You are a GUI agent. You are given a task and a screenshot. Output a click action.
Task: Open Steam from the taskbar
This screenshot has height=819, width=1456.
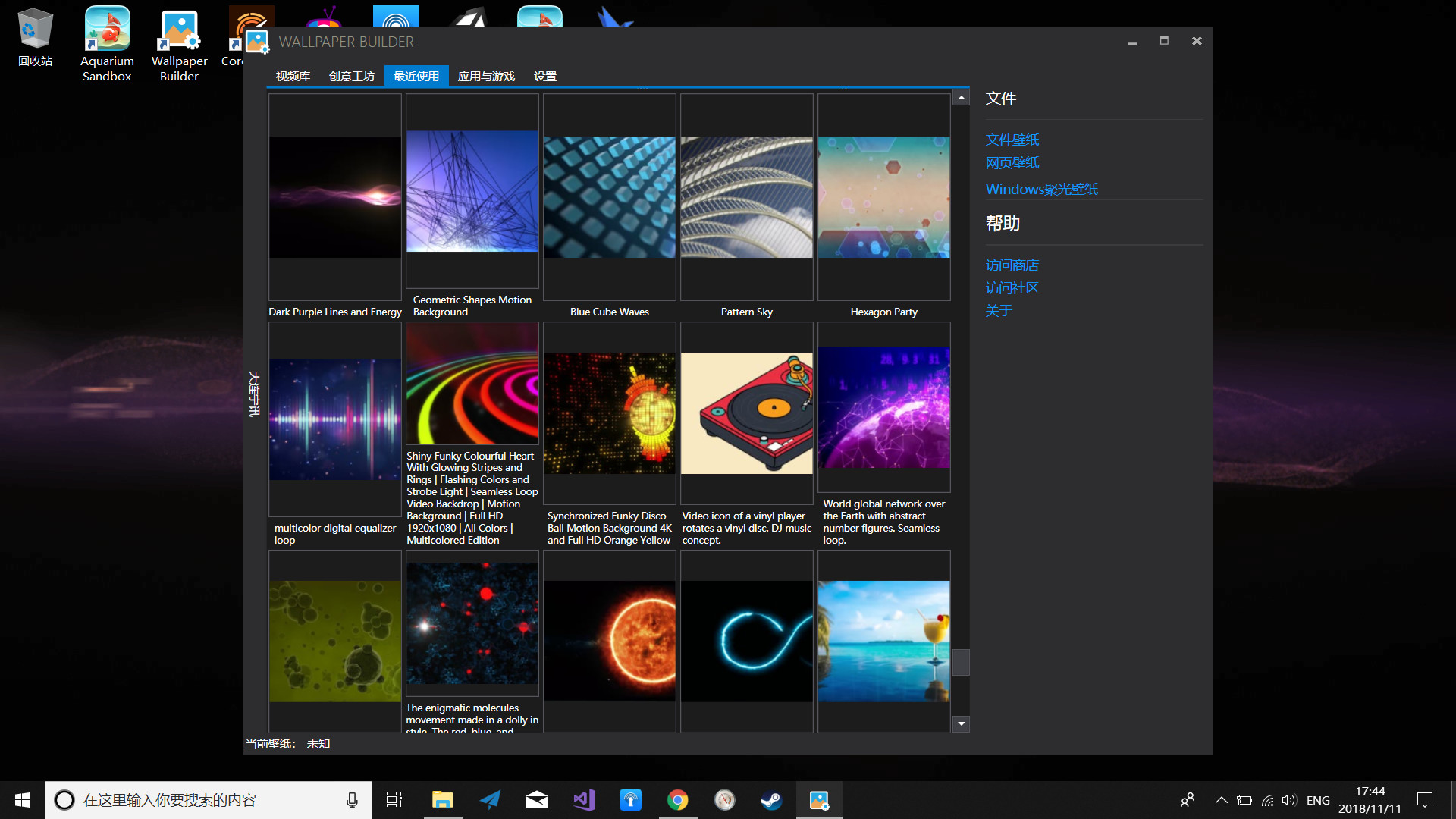tap(771, 799)
